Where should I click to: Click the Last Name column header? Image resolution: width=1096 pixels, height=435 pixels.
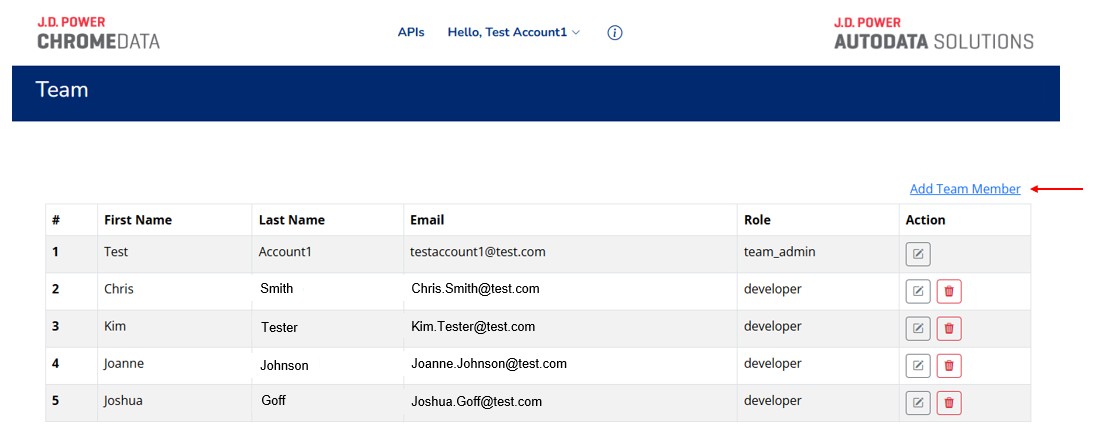pyautogui.click(x=291, y=220)
